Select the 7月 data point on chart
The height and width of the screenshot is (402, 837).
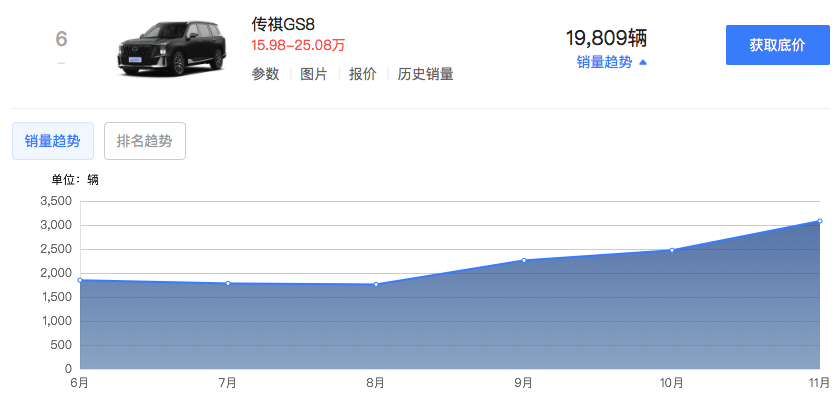point(228,283)
